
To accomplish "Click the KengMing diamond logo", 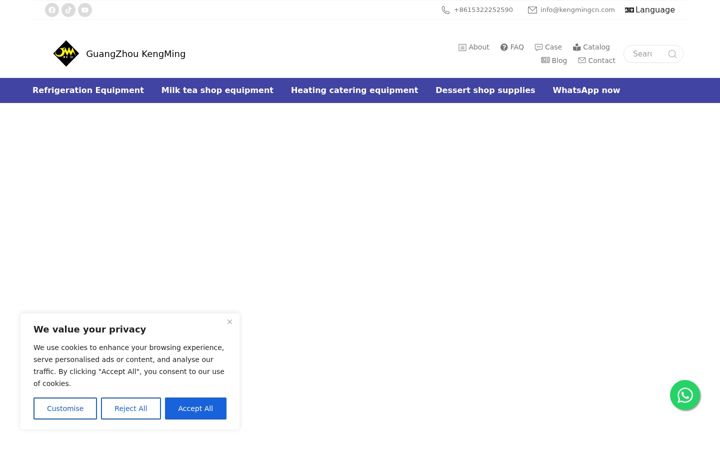I will 66,54.
